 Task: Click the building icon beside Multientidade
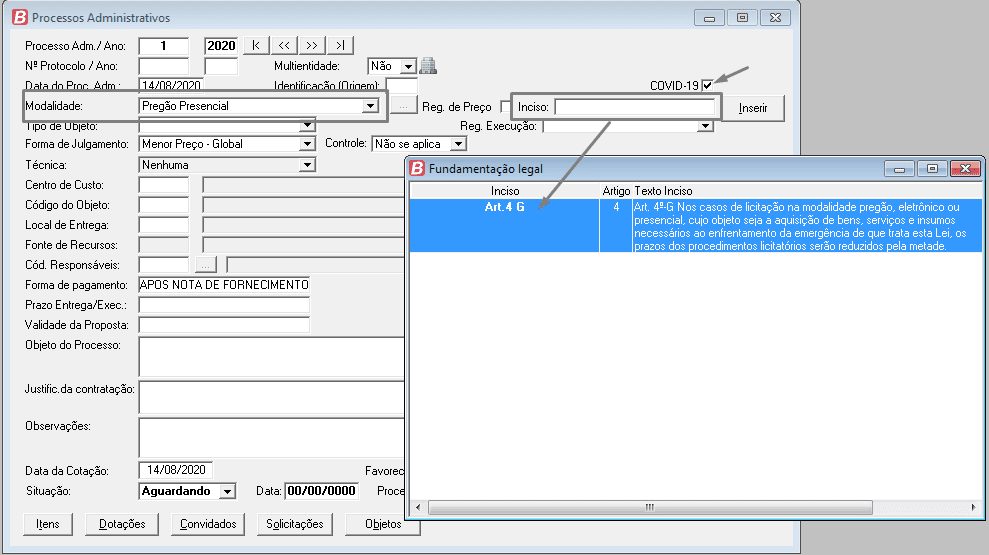point(428,66)
